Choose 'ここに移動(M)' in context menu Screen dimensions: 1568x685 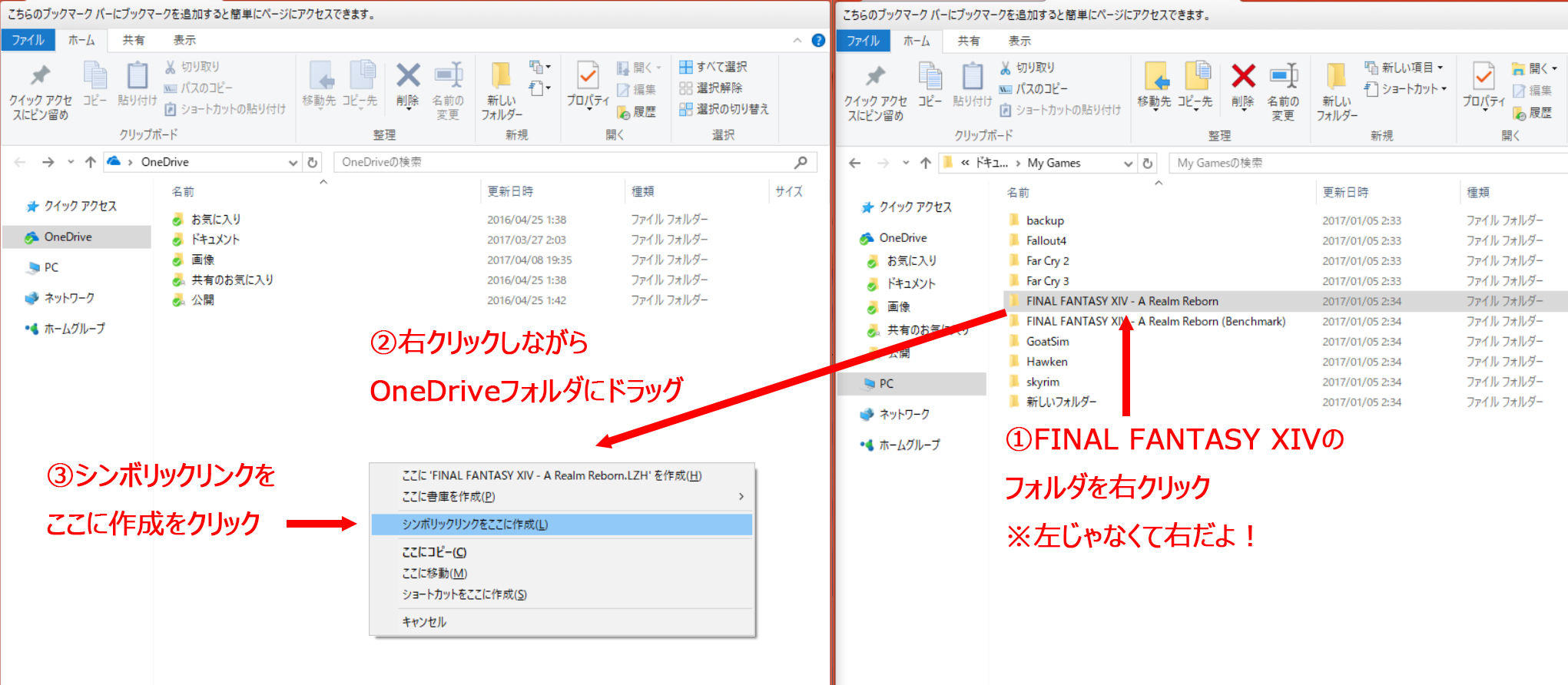(562, 574)
